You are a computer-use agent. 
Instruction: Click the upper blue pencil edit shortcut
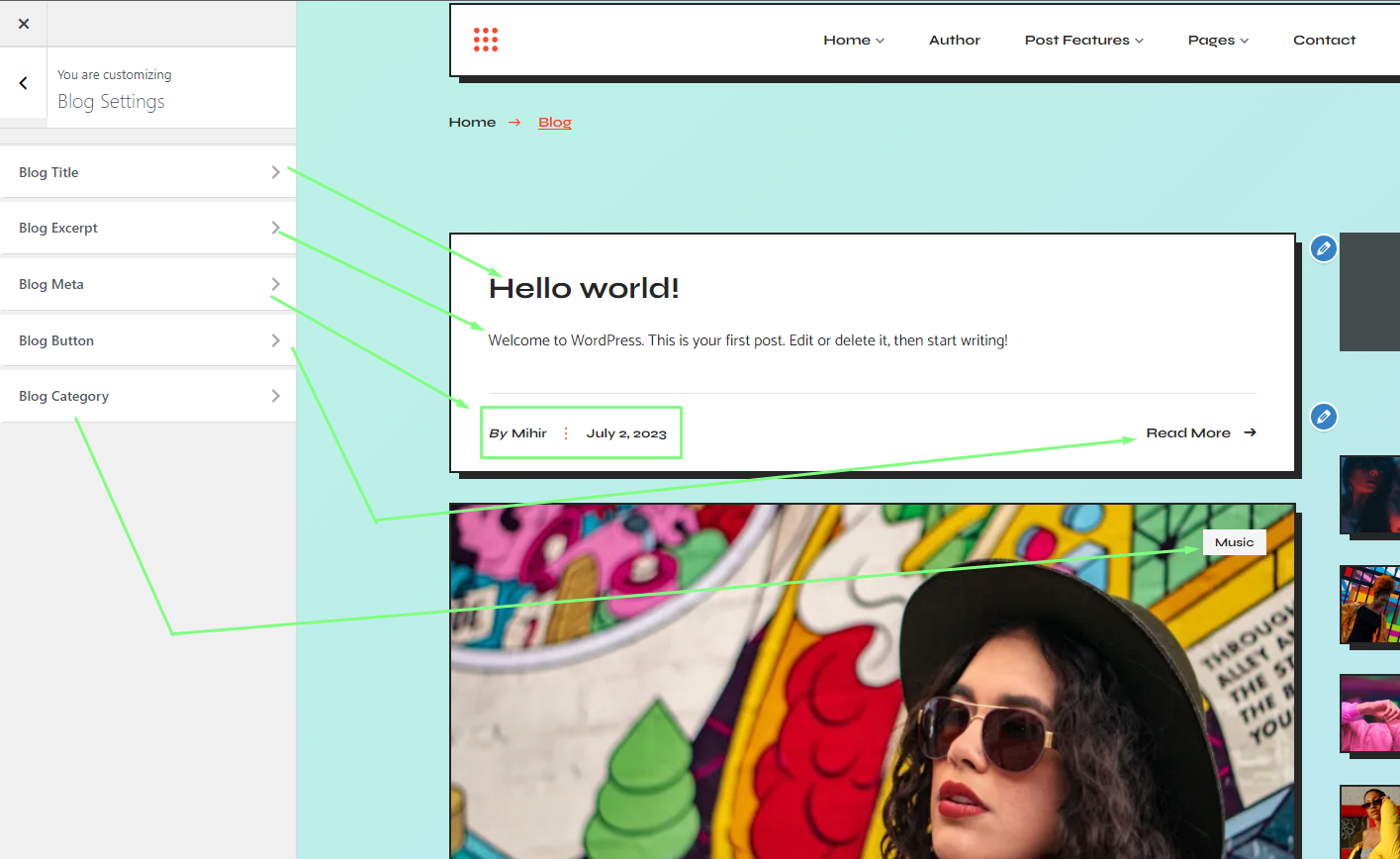tap(1324, 248)
